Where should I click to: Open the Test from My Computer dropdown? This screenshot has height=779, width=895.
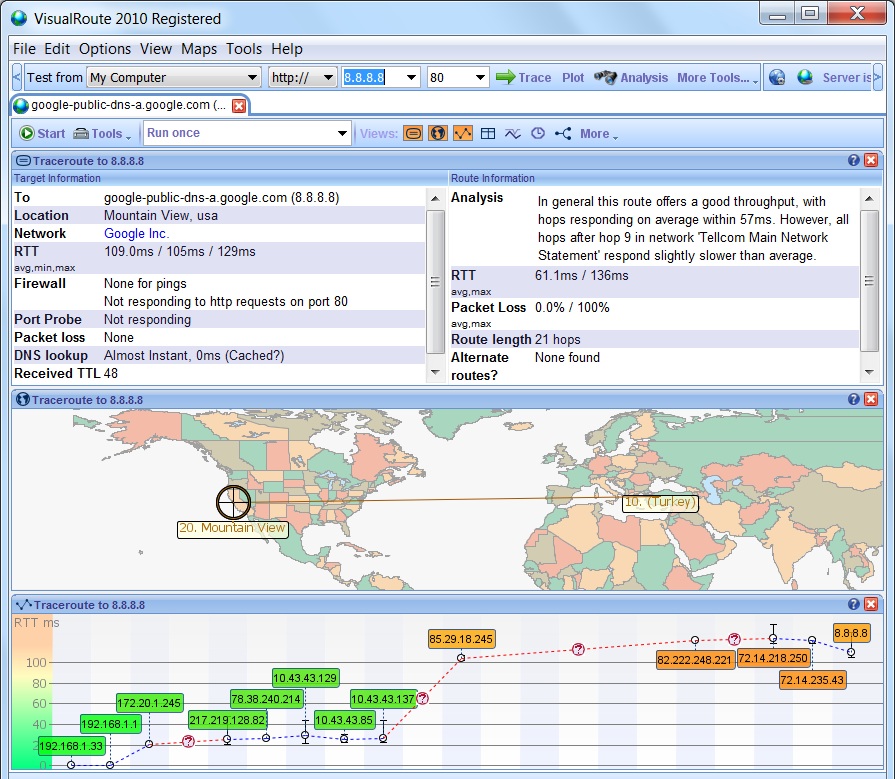click(174, 78)
